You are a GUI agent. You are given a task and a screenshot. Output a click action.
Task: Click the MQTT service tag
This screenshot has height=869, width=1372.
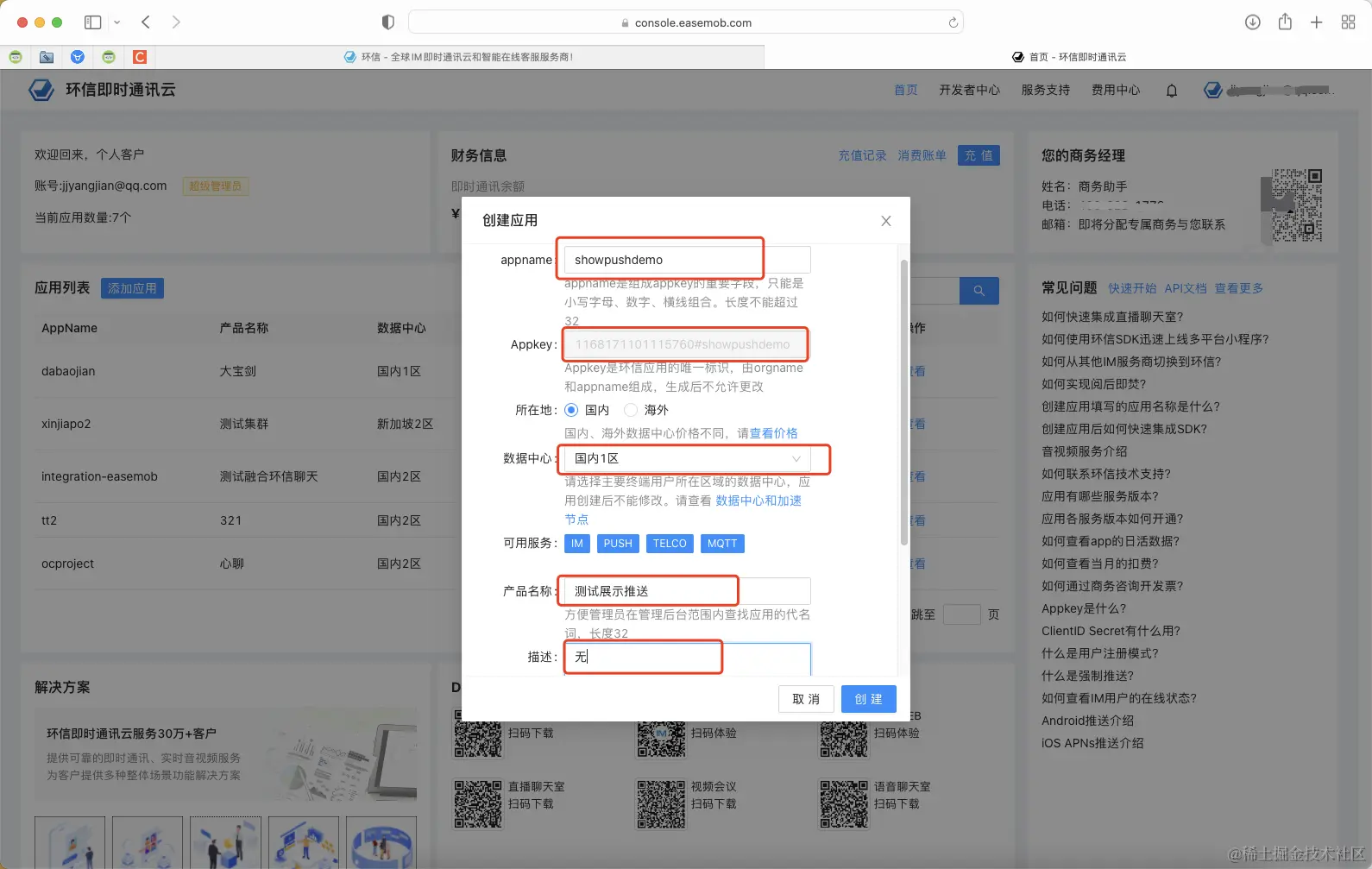(x=722, y=544)
